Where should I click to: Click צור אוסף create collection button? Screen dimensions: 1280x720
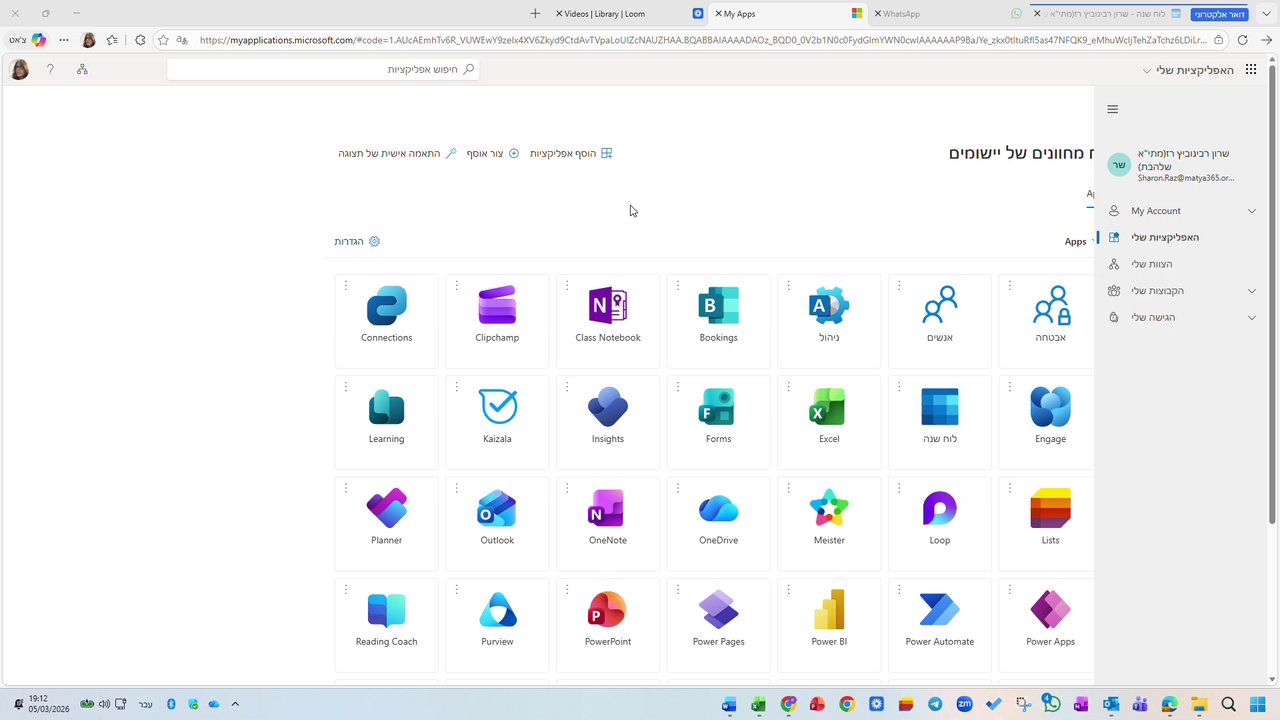click(493, 153)
